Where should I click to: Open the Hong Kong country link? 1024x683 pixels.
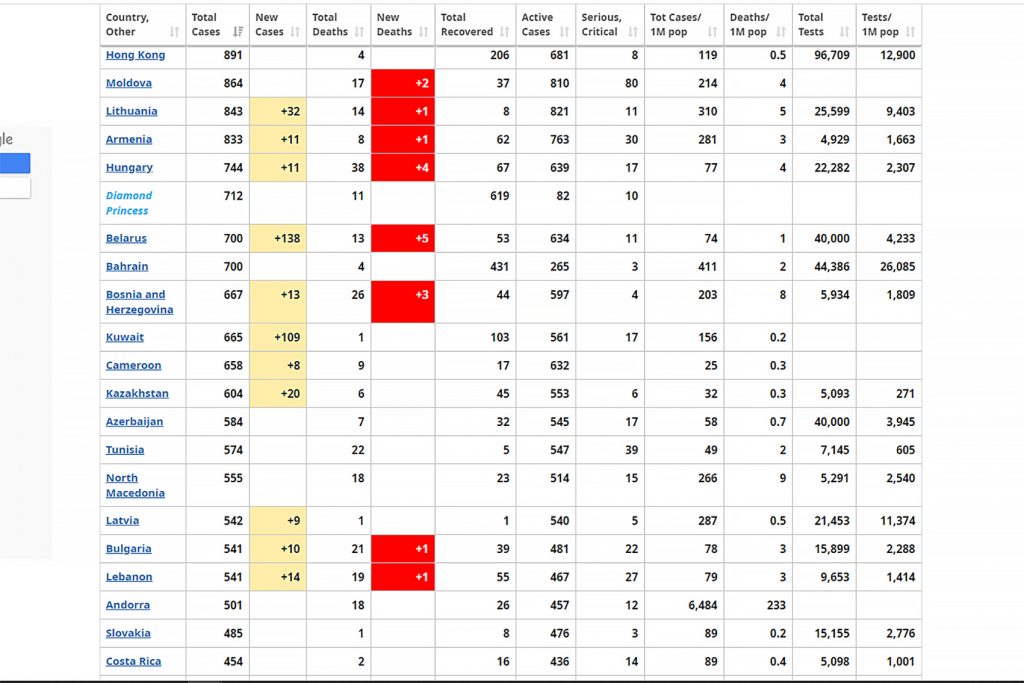[x=135, y=55]
